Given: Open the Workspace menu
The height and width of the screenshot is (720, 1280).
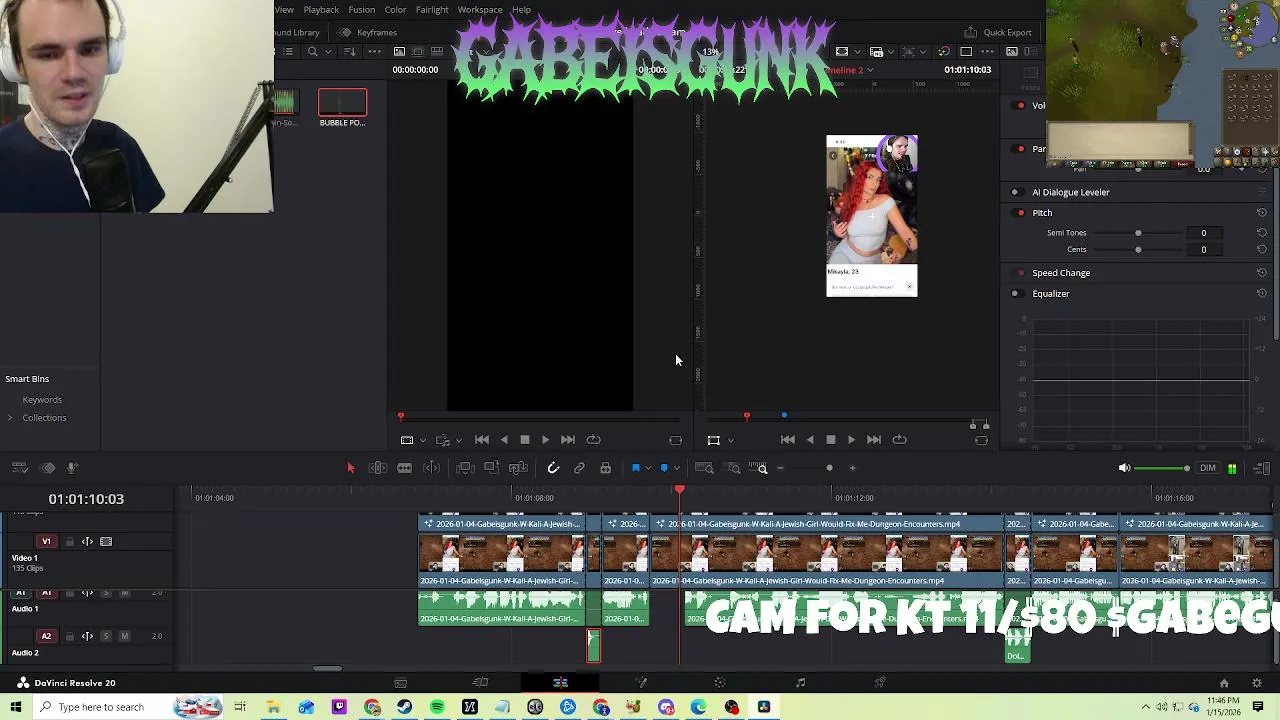Looking at the screenshot, I should click(x=480, y=10).
